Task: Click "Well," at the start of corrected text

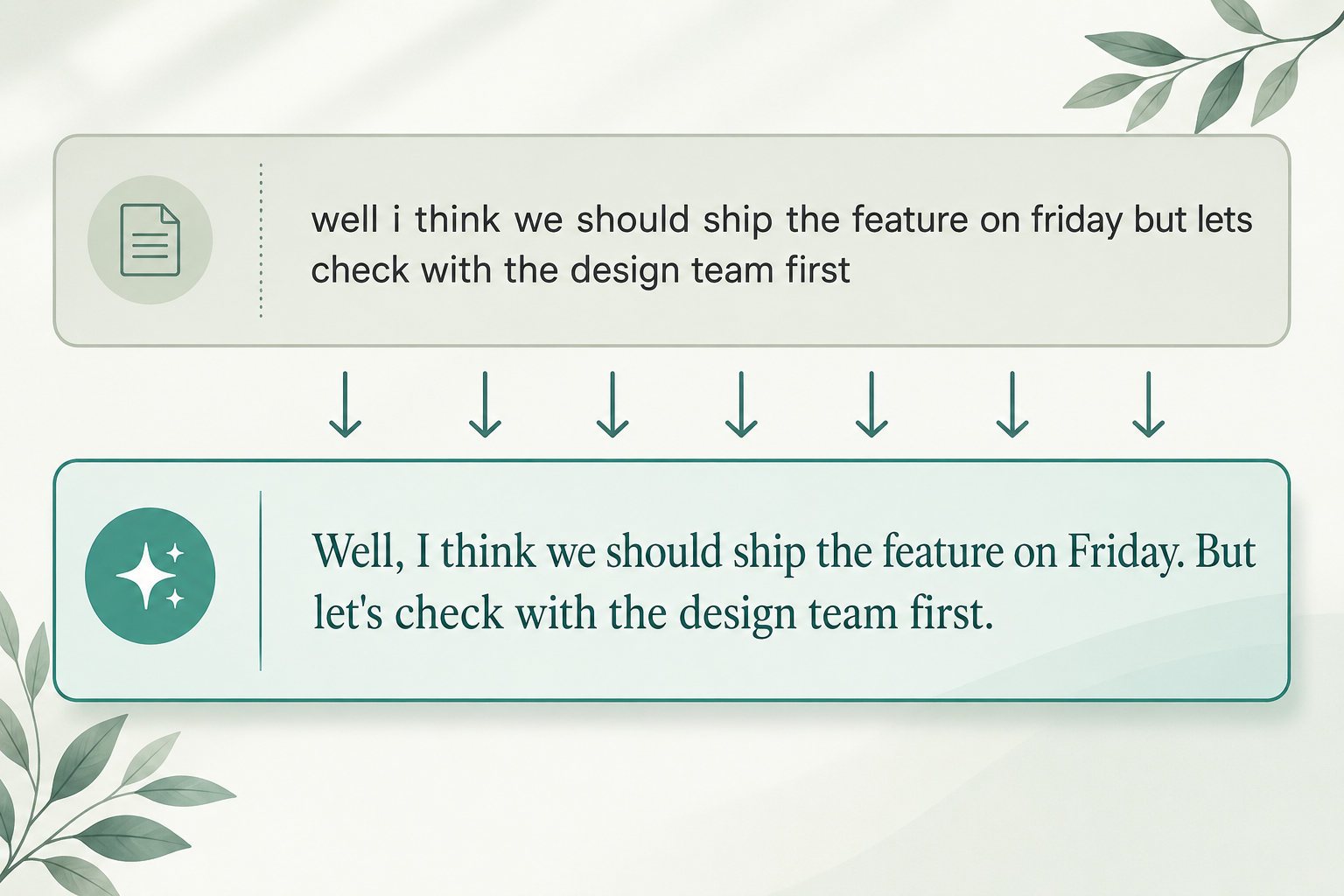Action: click(x=359, y=552)
